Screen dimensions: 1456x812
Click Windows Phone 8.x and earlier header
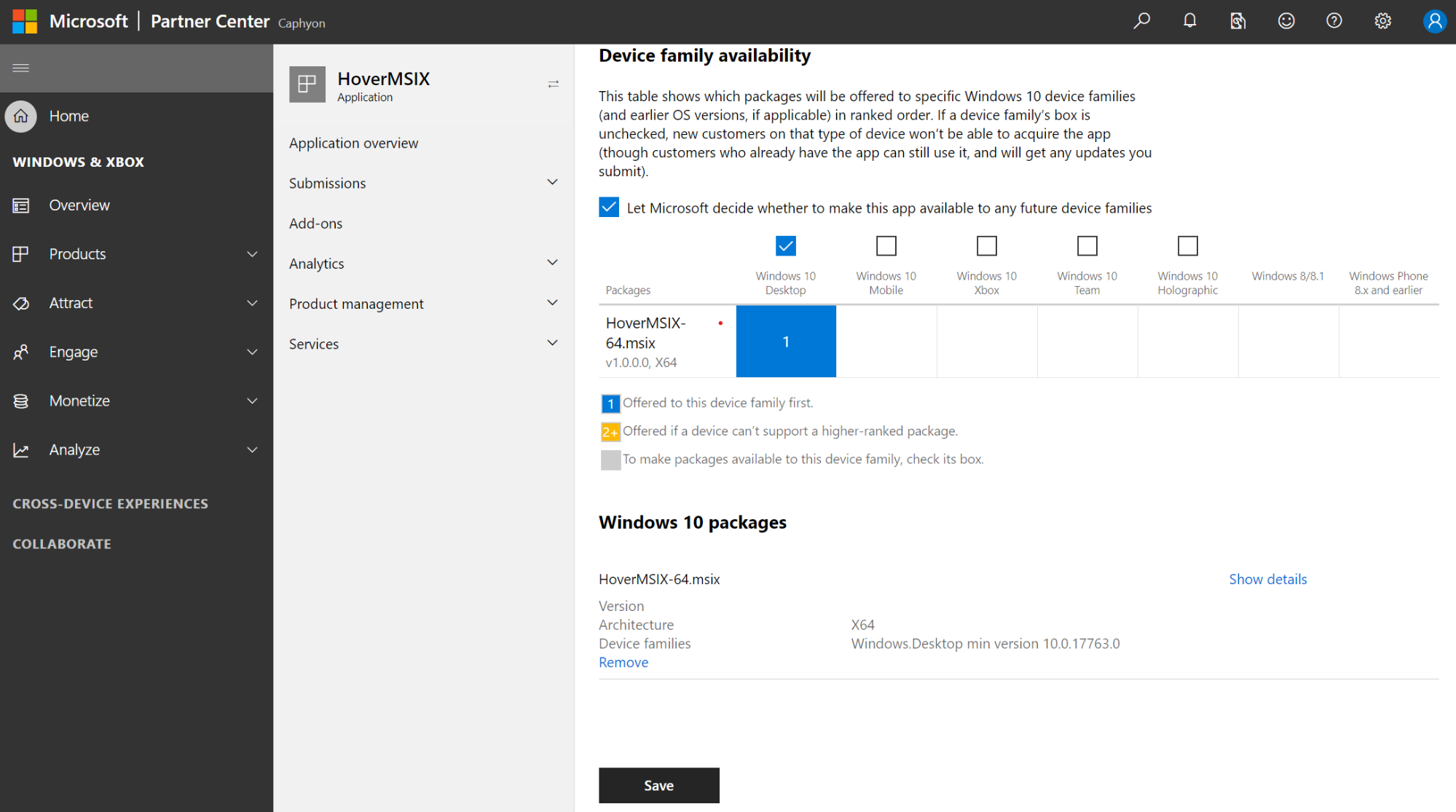[1388, 283]
